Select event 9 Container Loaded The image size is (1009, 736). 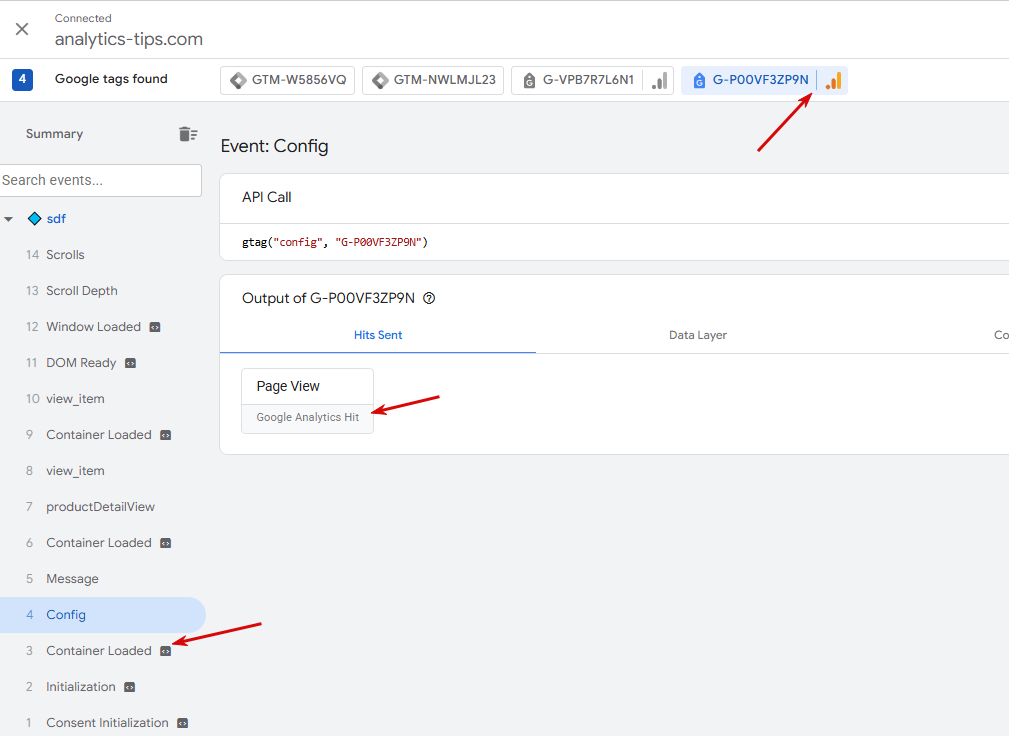[103, 435]
